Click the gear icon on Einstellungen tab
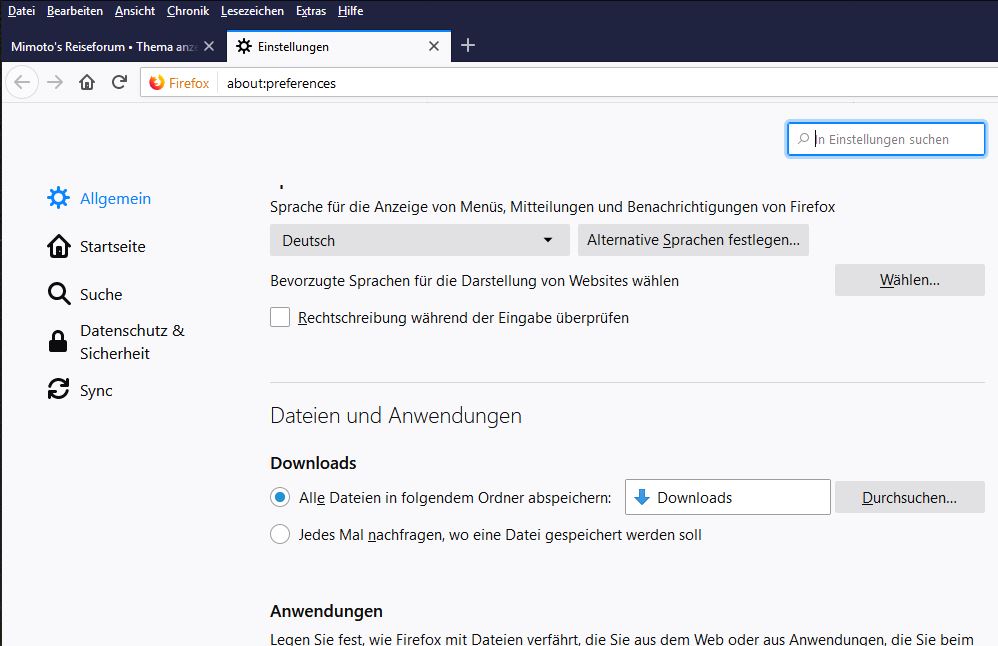The image size is (998, 646). coord(244,46)
